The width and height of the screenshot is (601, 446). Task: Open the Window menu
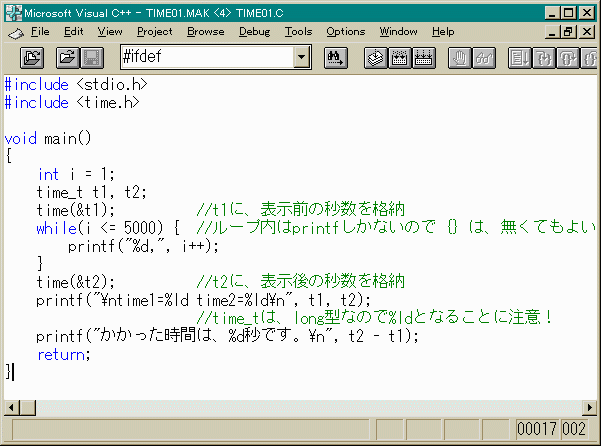pos(398,31)
